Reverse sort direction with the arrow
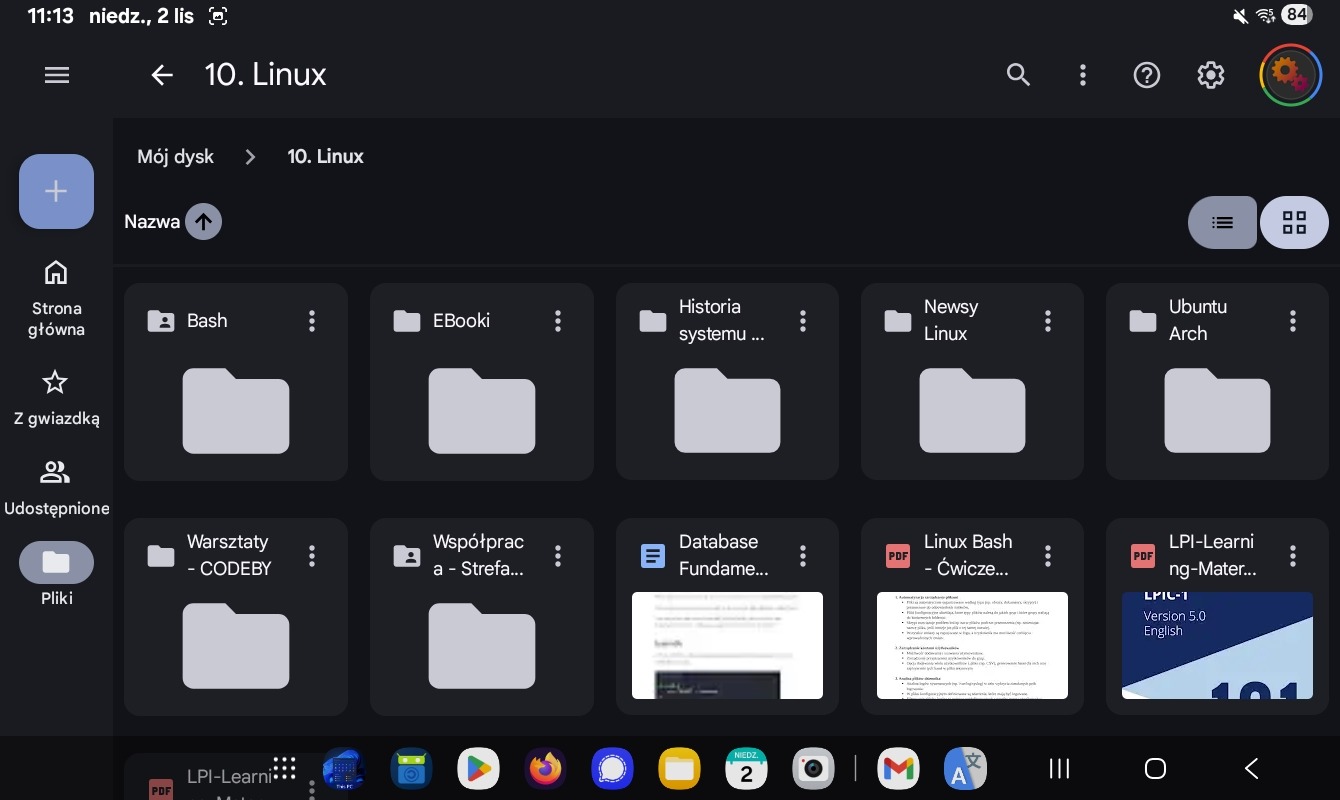The width and height of the screenshot is (1340, 800). coord(203,222)
